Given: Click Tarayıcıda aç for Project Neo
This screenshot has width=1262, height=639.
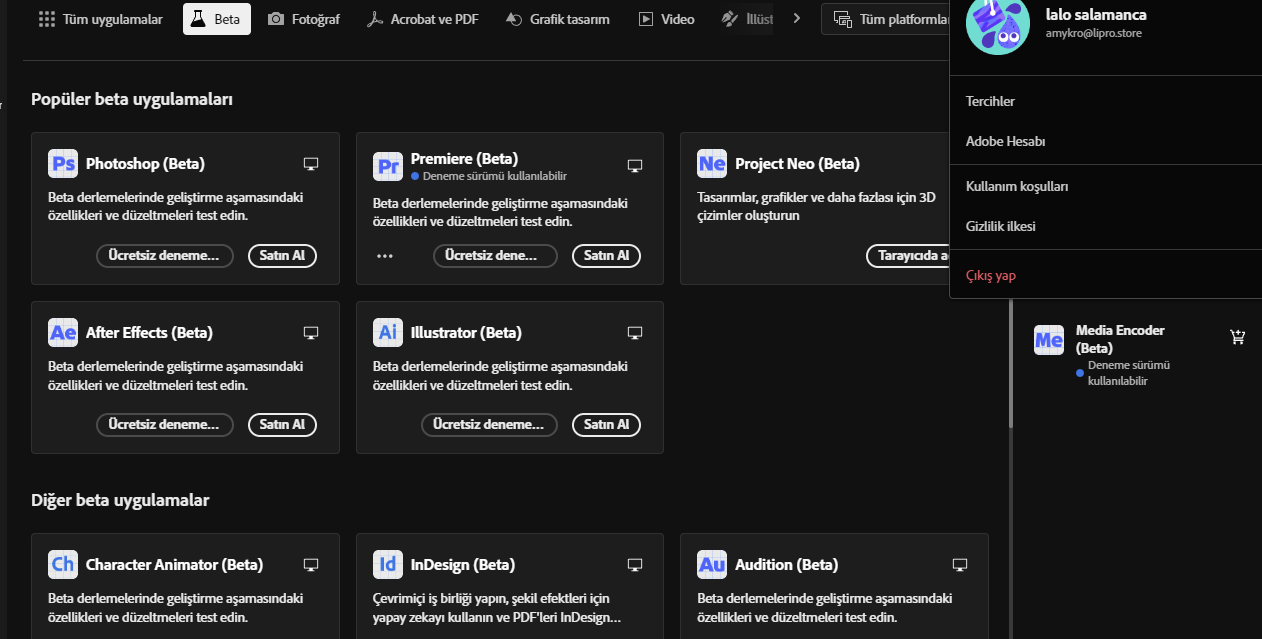Looking at the screenshot, I should pos(908,256).
